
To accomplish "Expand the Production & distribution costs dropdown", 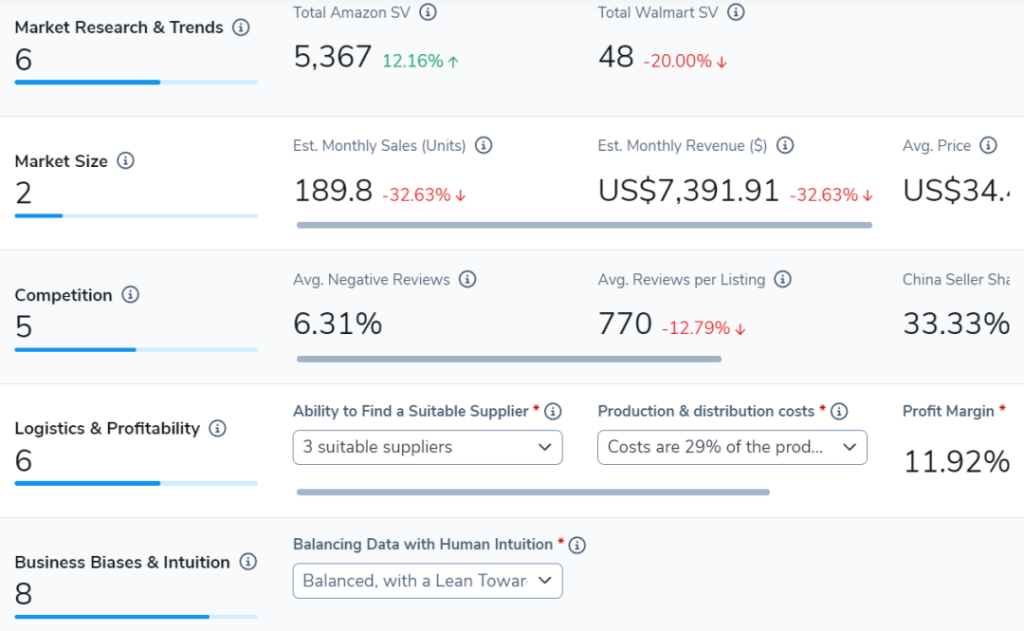I will pyautogui.click(x=732, y=447).
